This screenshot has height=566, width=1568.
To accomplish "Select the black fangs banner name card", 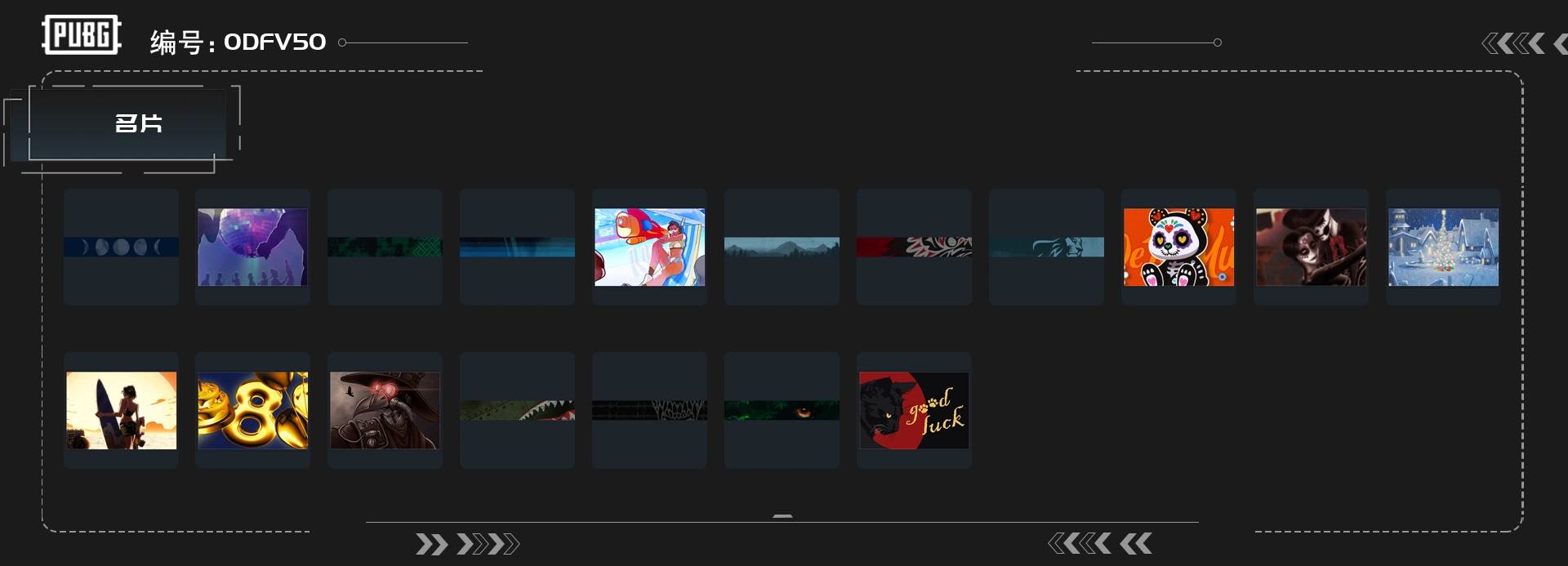I will pyautogui.click(x=650, y=410).
